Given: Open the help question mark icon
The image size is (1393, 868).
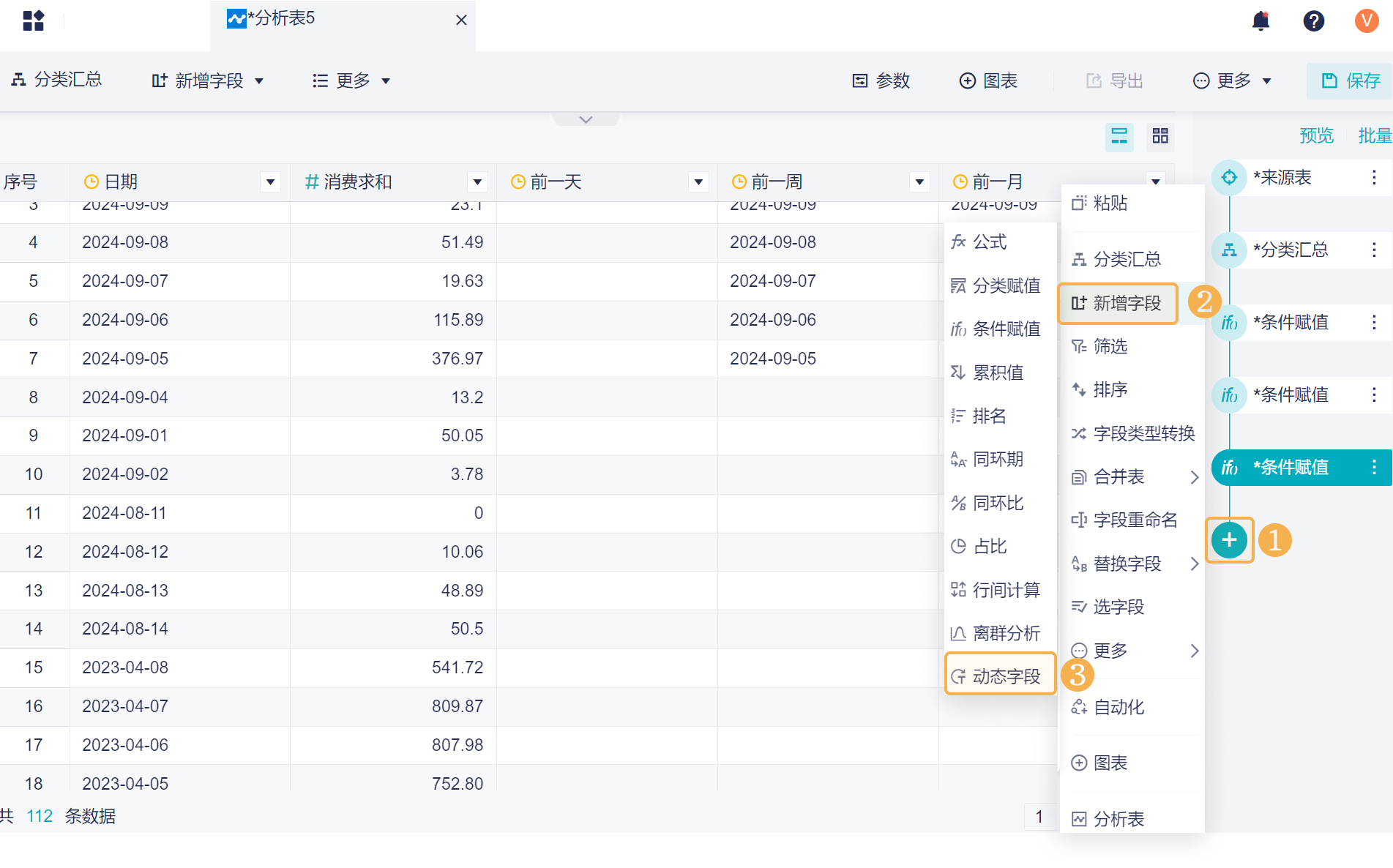Looking at the screenshot, I should [1314, 20].
